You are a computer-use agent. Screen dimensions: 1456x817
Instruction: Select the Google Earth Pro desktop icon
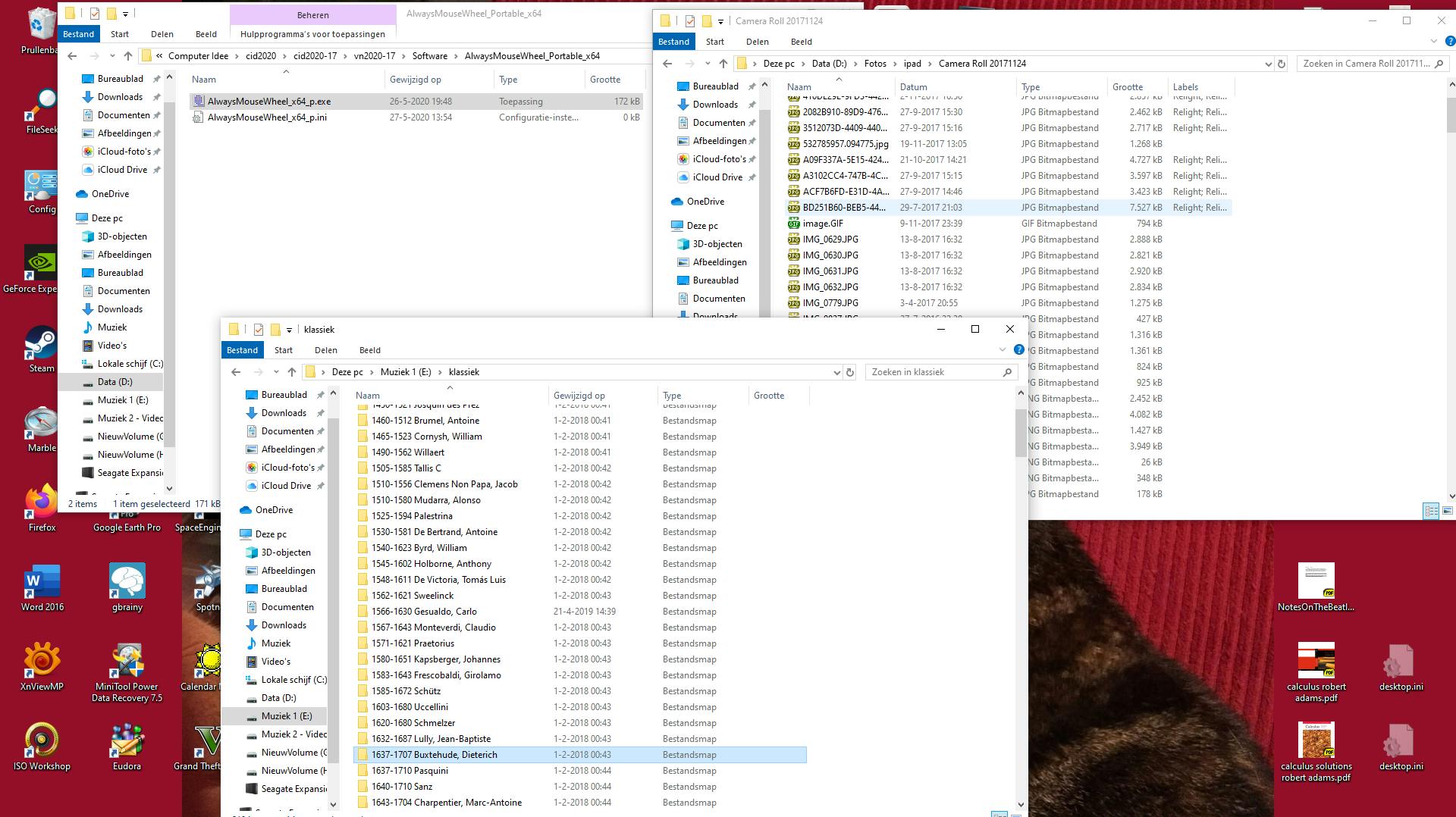click(x=127, y=523)
